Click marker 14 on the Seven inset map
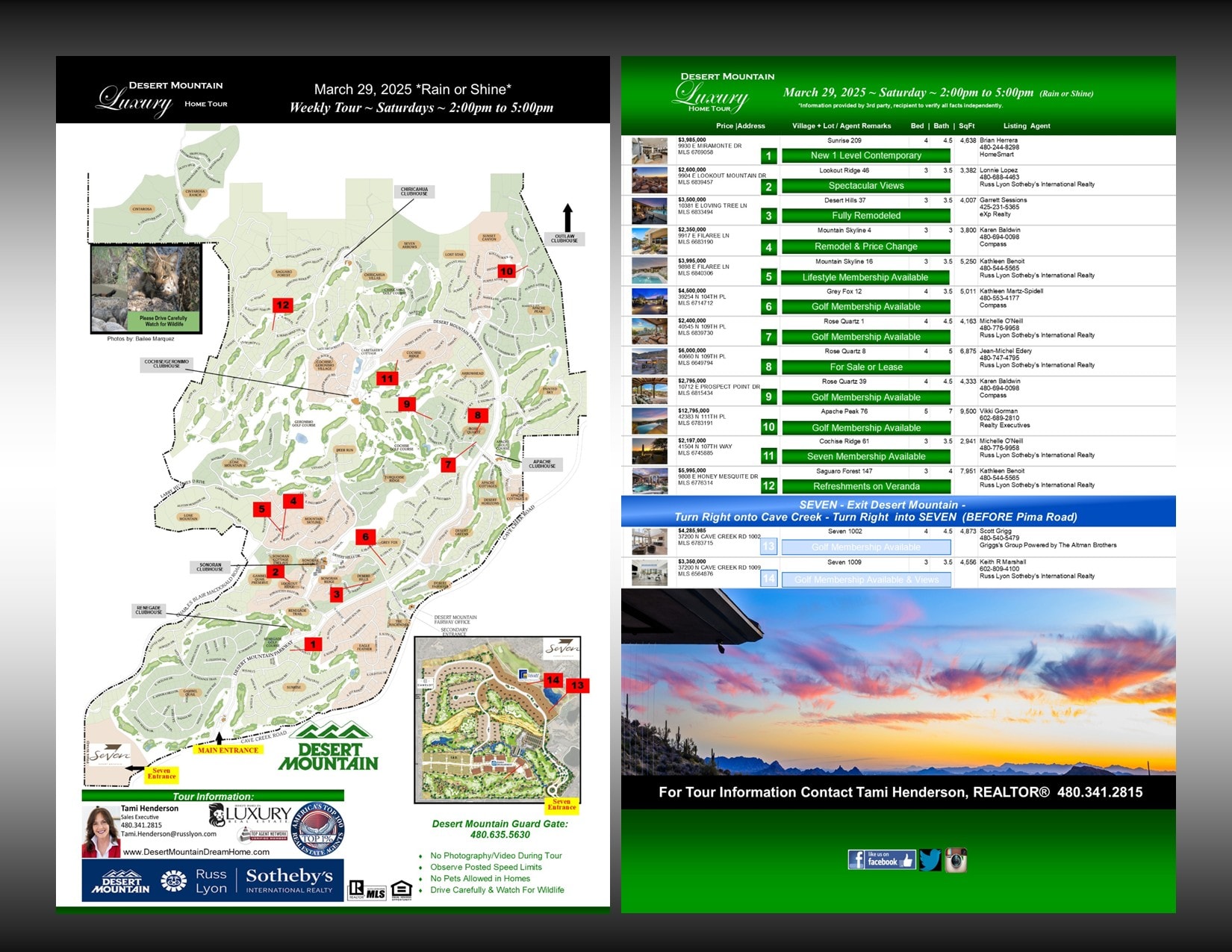The width and height of the screenshot is (1232, 952). click(x=553, y=680)
